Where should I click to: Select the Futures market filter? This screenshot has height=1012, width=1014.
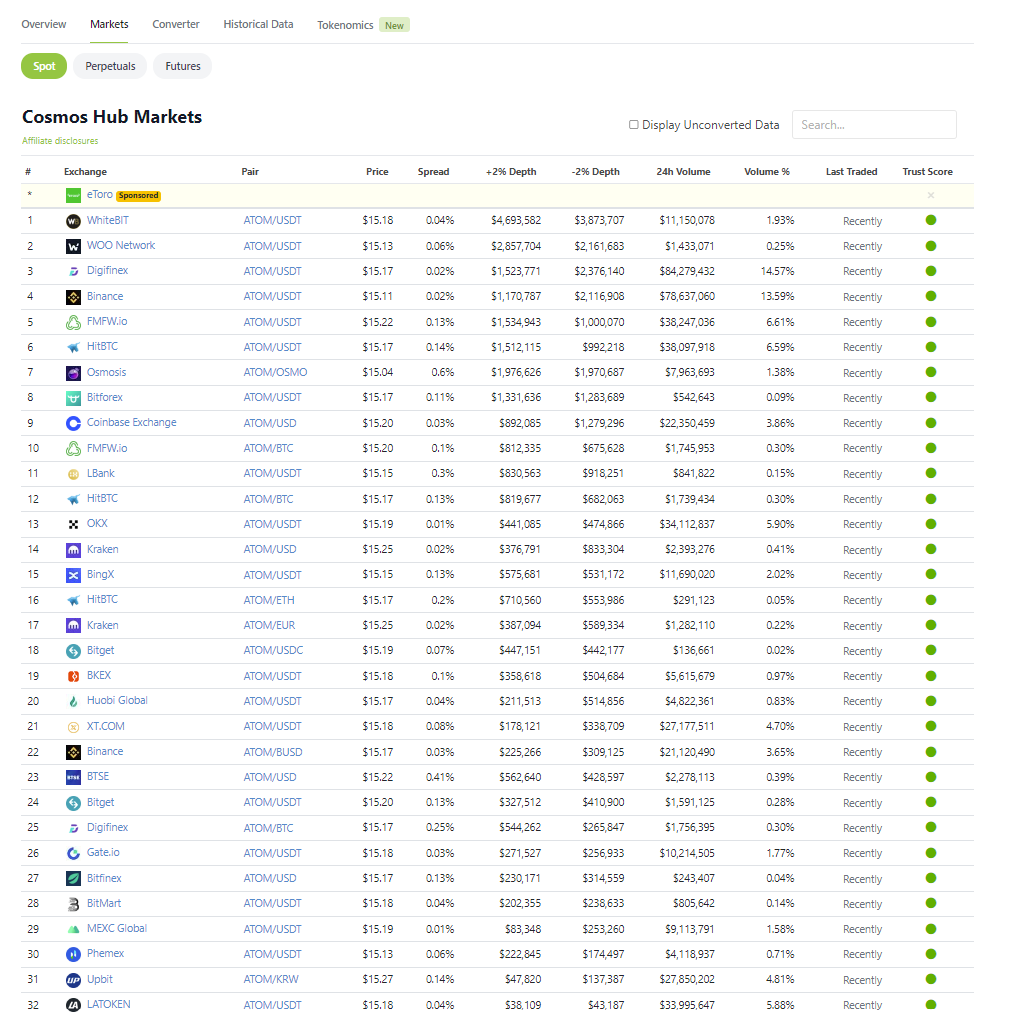tap(183, 66)
